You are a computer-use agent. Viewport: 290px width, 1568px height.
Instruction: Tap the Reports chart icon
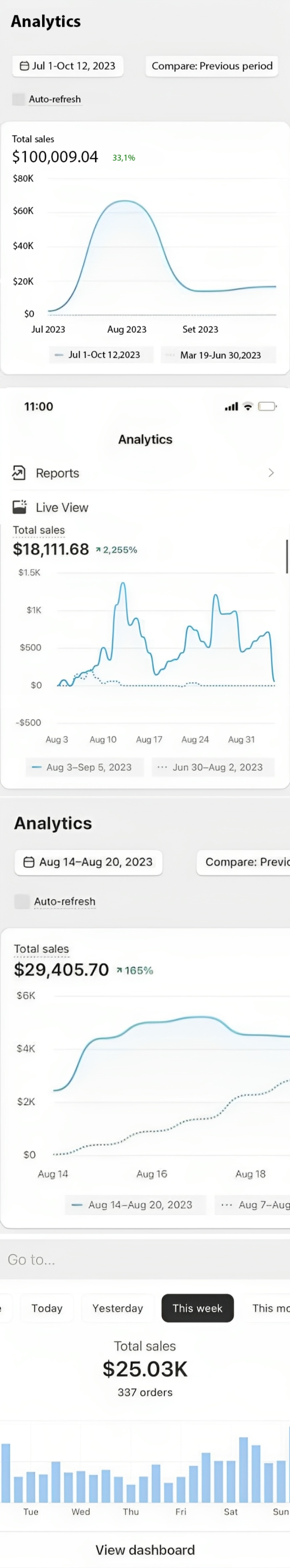point(19,473)
